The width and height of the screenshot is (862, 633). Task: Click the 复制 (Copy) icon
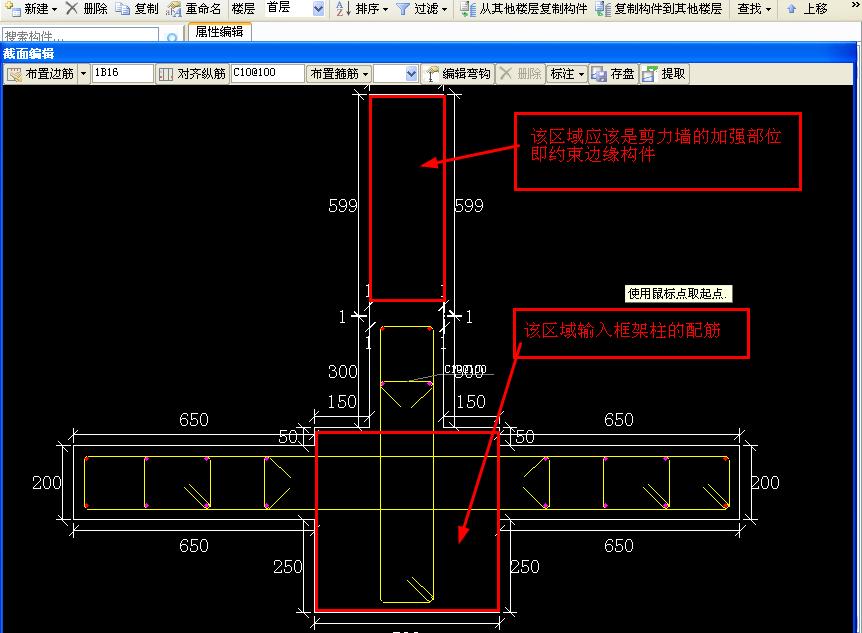pos(122,9)
